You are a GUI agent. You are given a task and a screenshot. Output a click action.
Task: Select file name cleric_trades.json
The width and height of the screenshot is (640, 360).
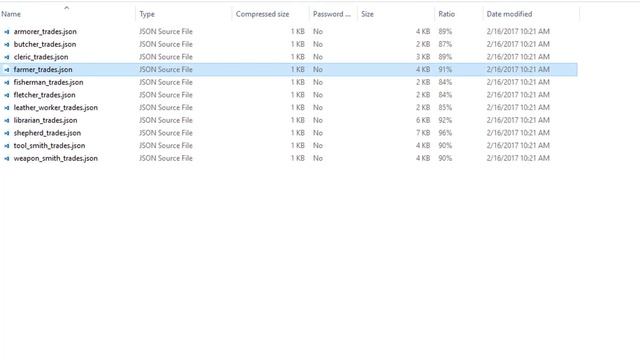tap(41, 57)
